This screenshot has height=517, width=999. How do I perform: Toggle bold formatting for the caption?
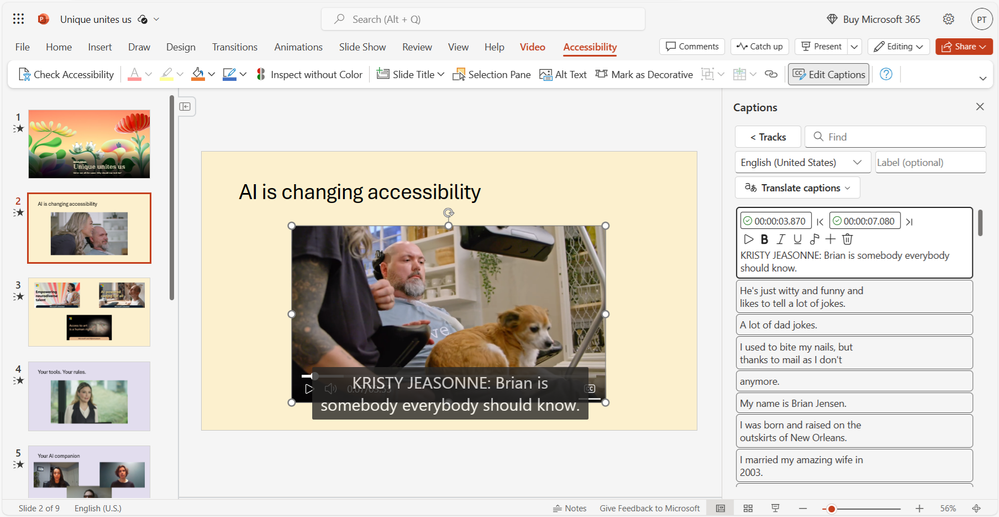[765, 240]
